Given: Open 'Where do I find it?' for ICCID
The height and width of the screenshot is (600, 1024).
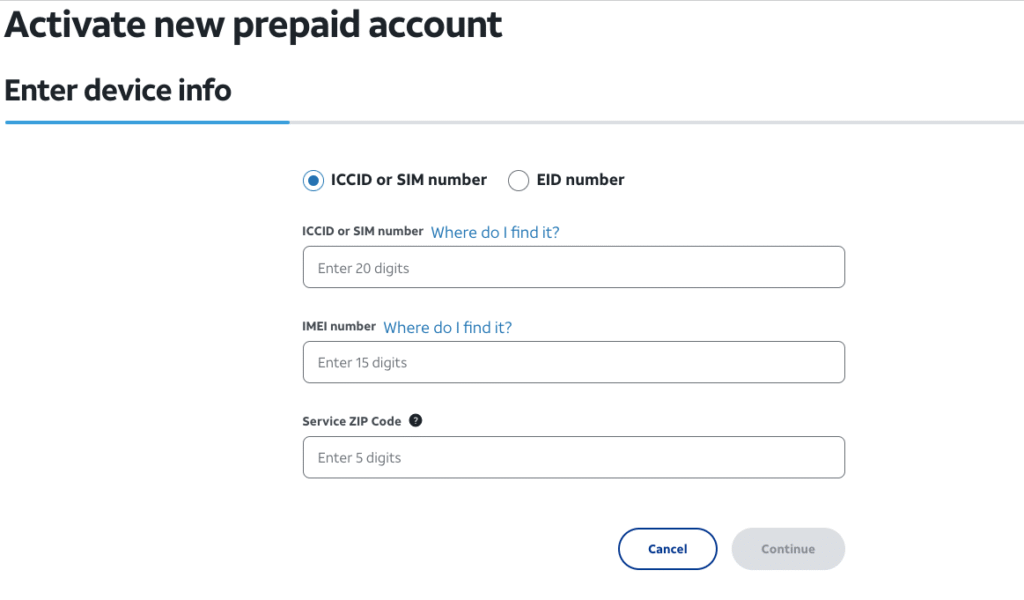Looking at the screenshot, I should coord(495,232).
